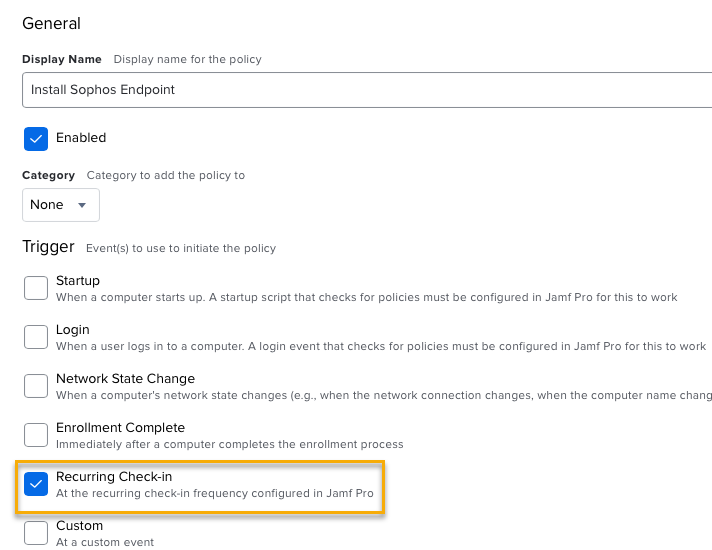Click the 'Trigger' section heading
The height and width of the screenshot is (550, 712).
[48, 247]
